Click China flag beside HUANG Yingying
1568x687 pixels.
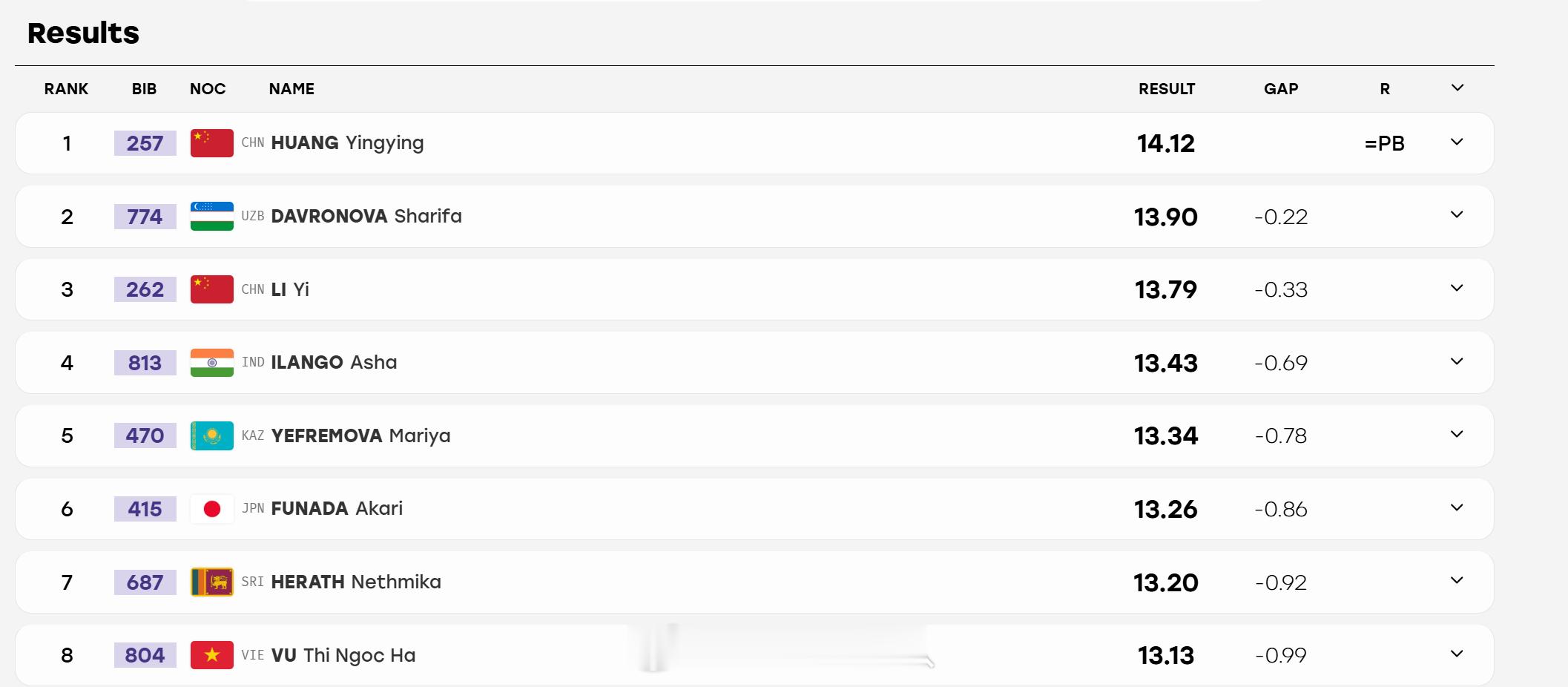pyautogui.click(x=212, y=143)
